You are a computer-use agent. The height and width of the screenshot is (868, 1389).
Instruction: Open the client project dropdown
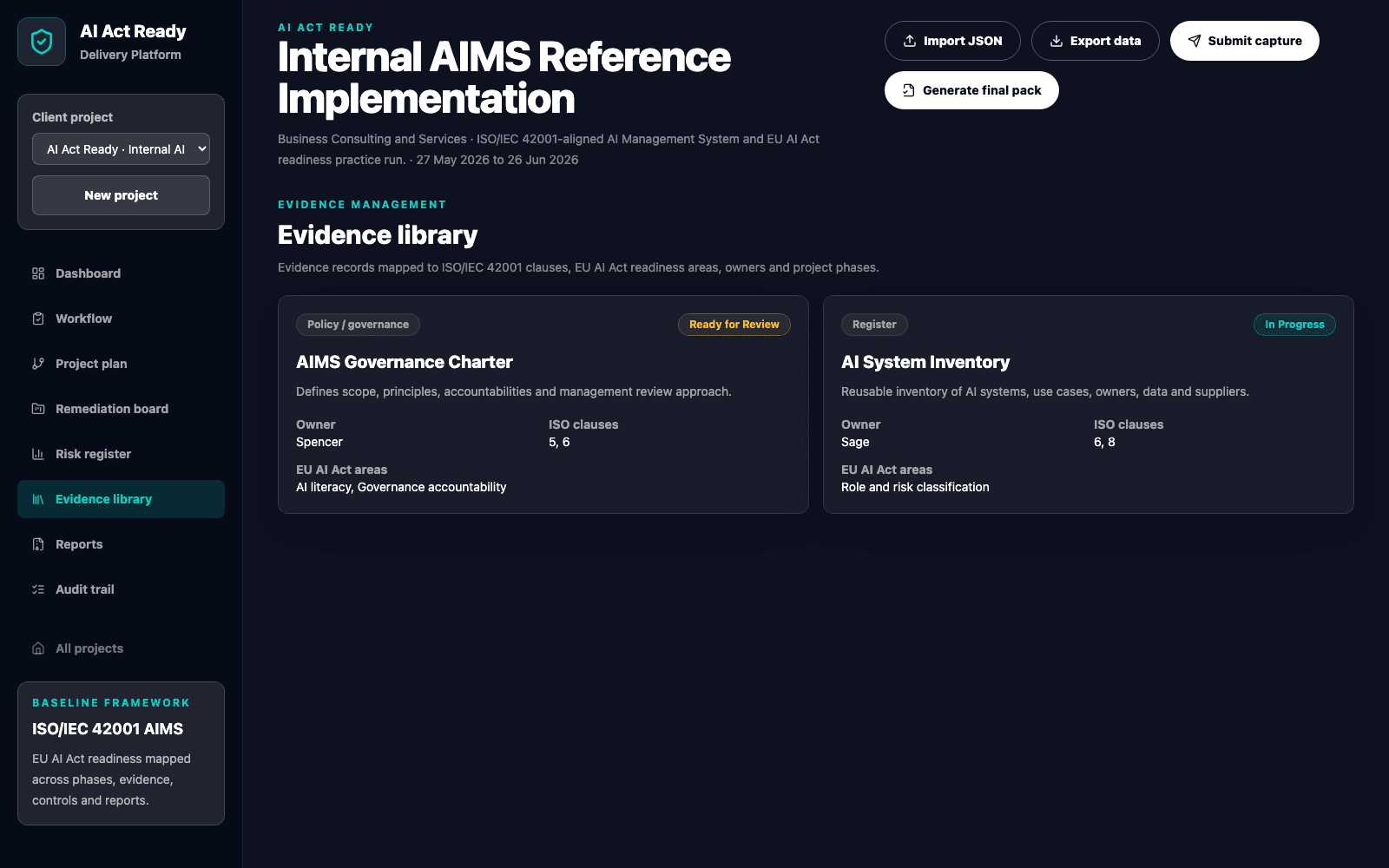tap(121, 149)
